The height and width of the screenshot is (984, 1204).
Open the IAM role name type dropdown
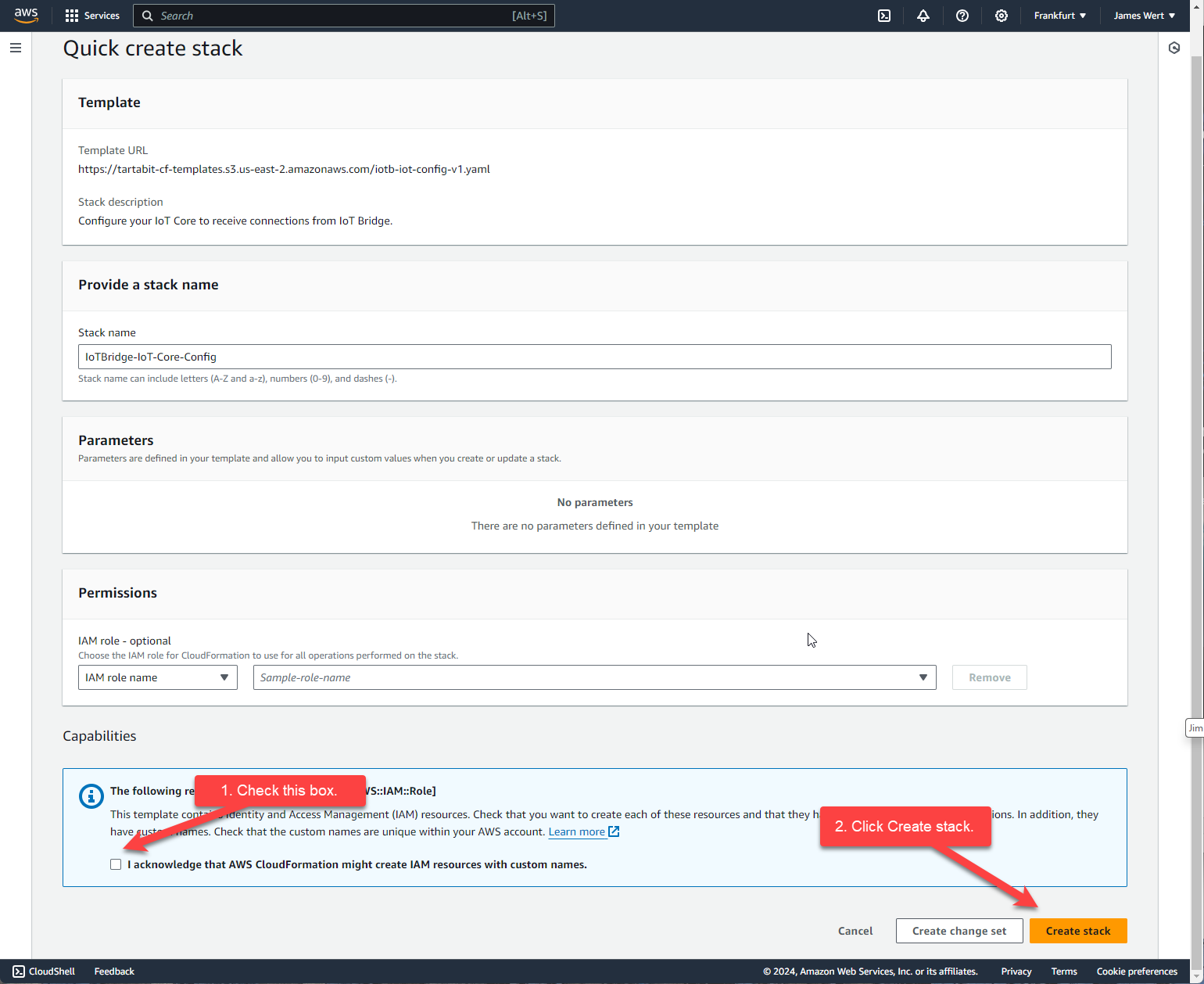[x=158, y=677]
